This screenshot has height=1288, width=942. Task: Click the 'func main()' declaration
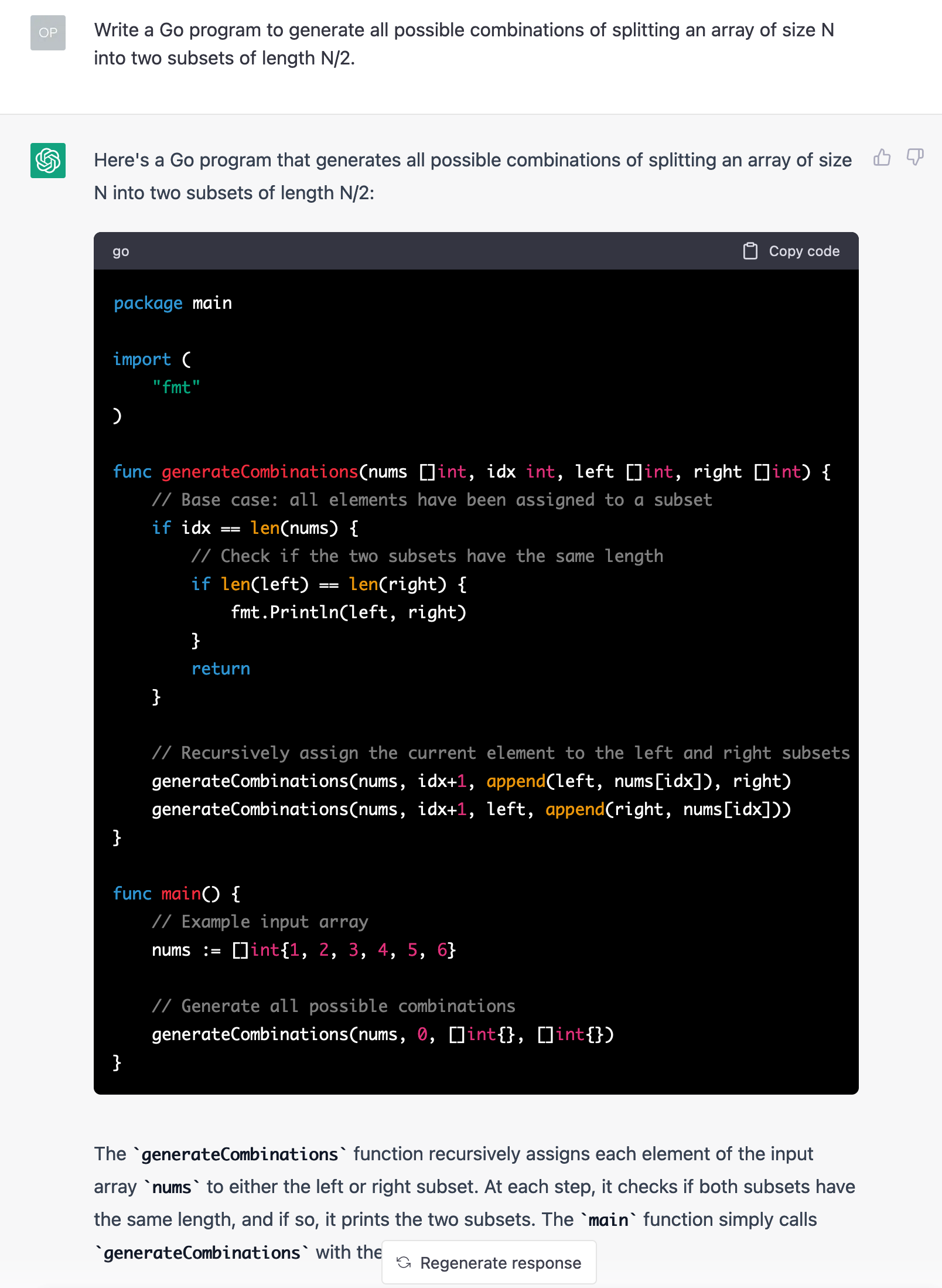click(x=176, y=894)
